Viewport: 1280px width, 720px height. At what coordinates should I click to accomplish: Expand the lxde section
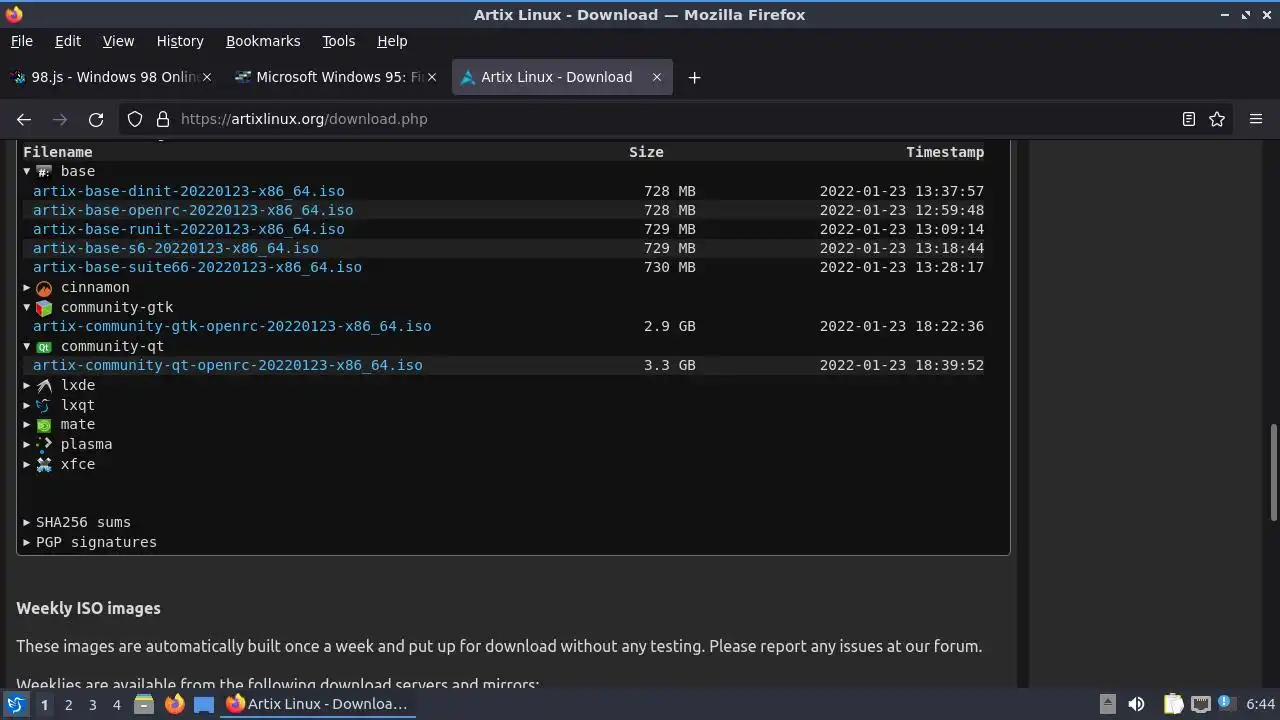27,386
